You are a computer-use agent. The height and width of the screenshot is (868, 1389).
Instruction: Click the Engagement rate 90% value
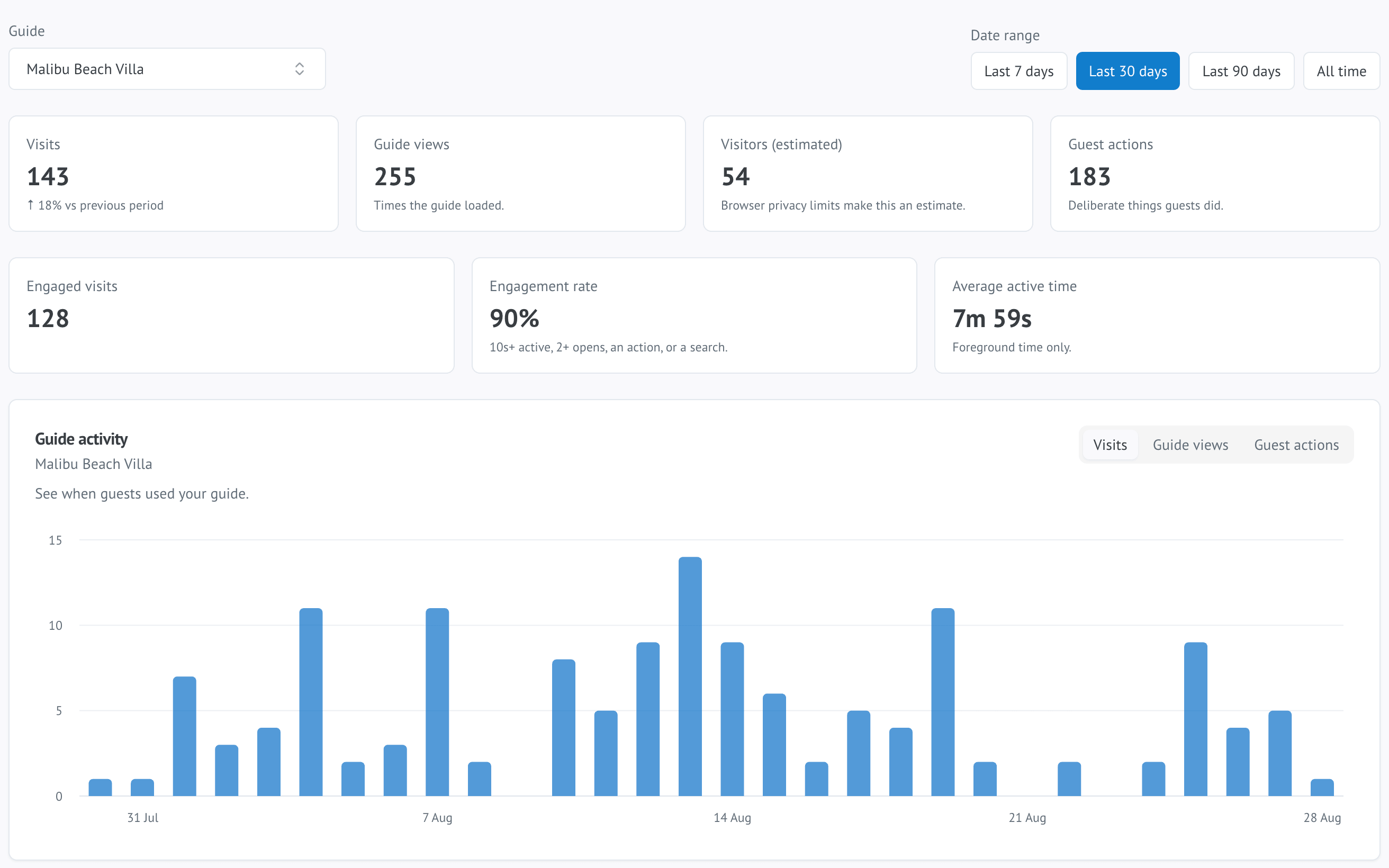515,318
